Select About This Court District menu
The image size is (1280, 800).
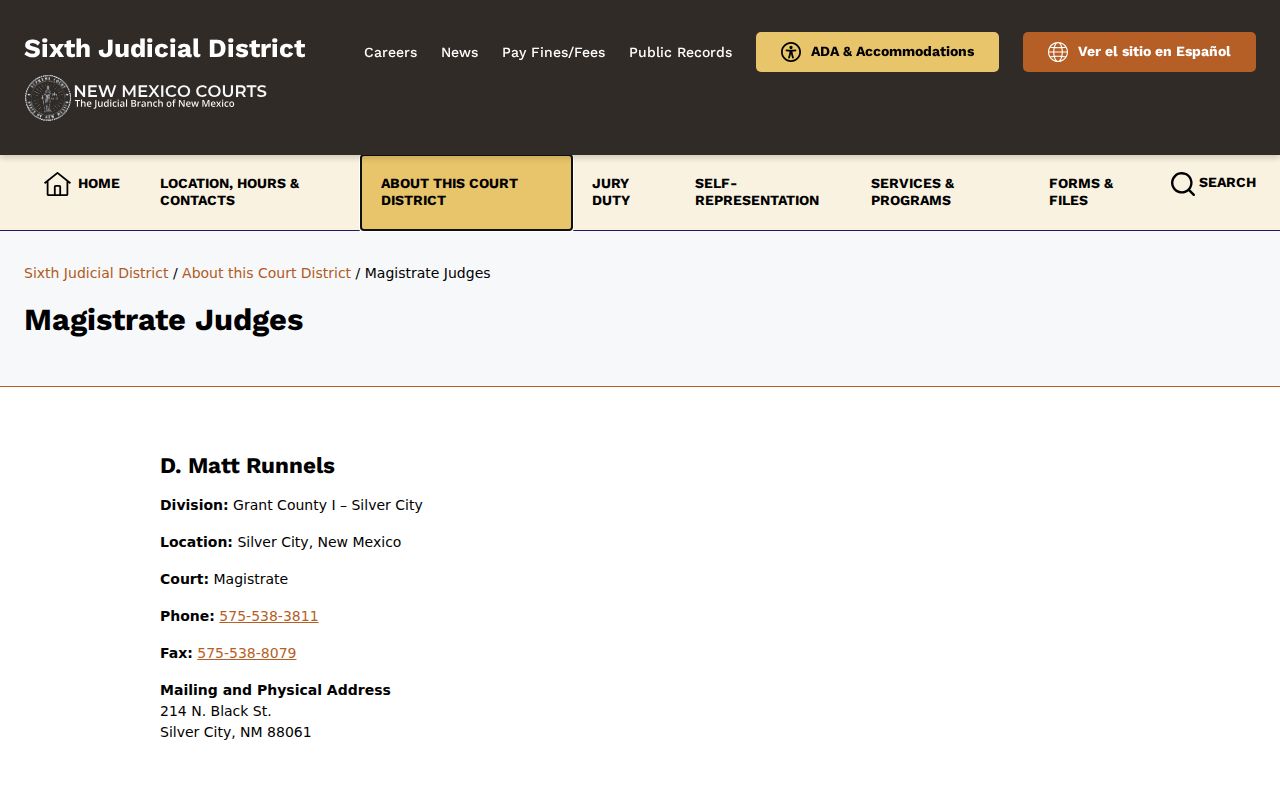point(466,192)
